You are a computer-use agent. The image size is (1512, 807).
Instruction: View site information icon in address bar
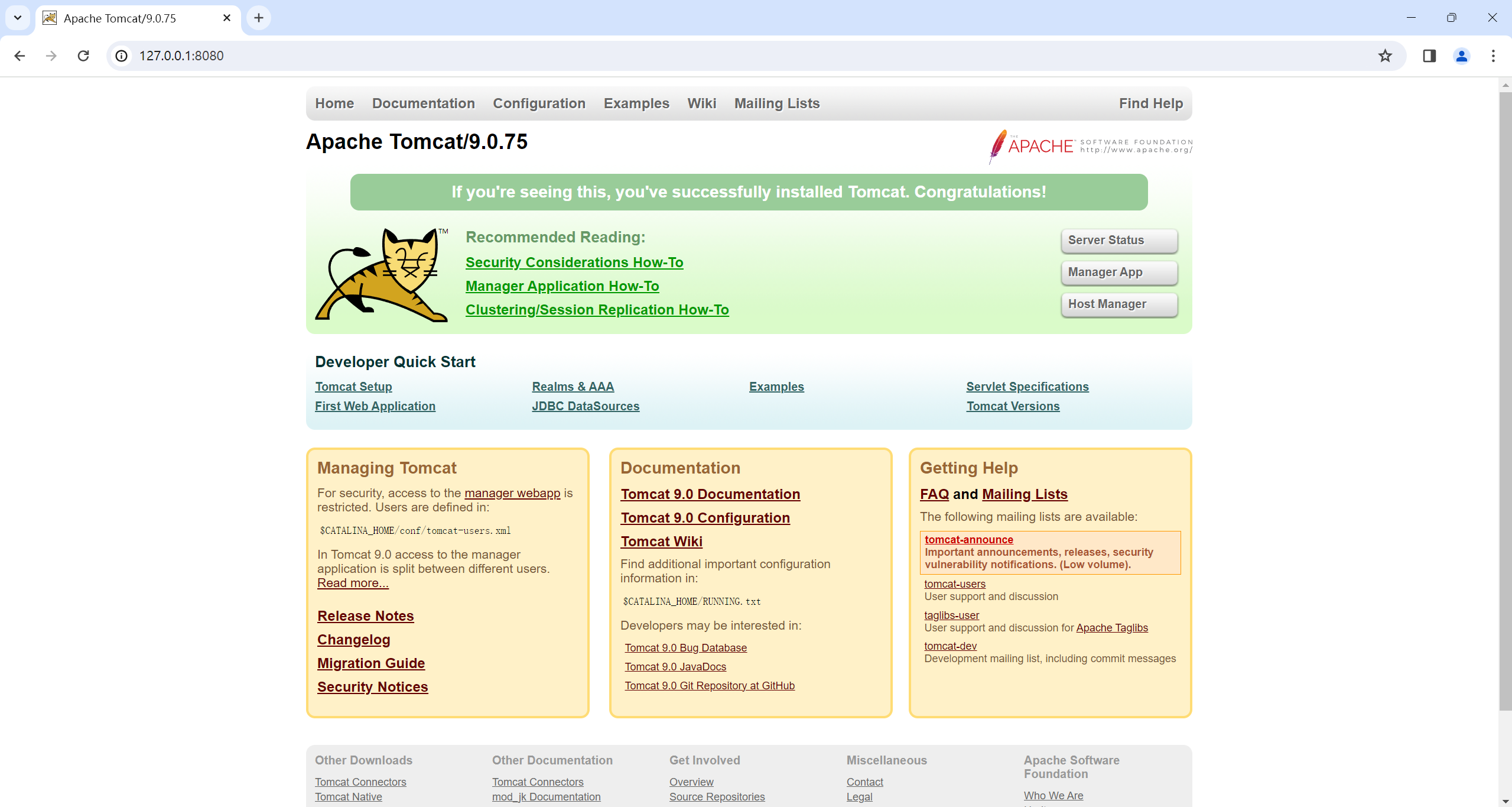[121, 56]
